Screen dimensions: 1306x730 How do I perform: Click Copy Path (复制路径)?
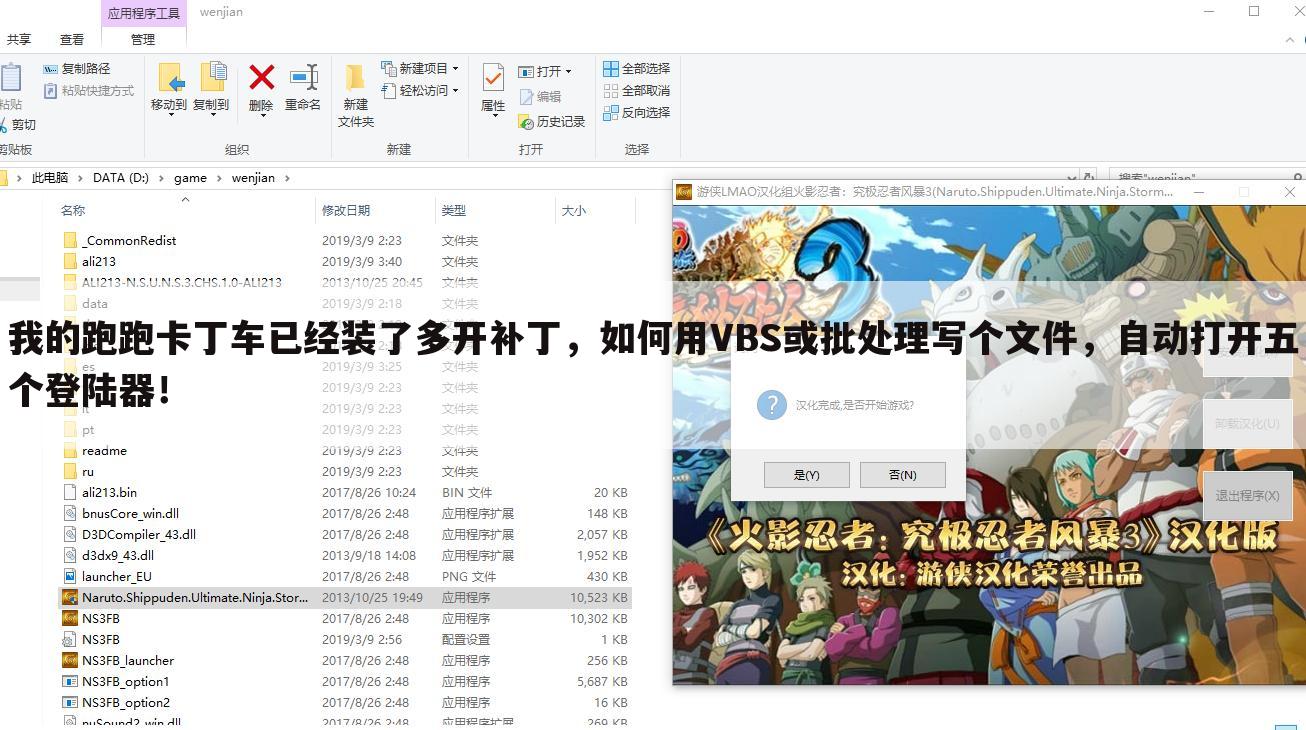[x=76, y=69]
